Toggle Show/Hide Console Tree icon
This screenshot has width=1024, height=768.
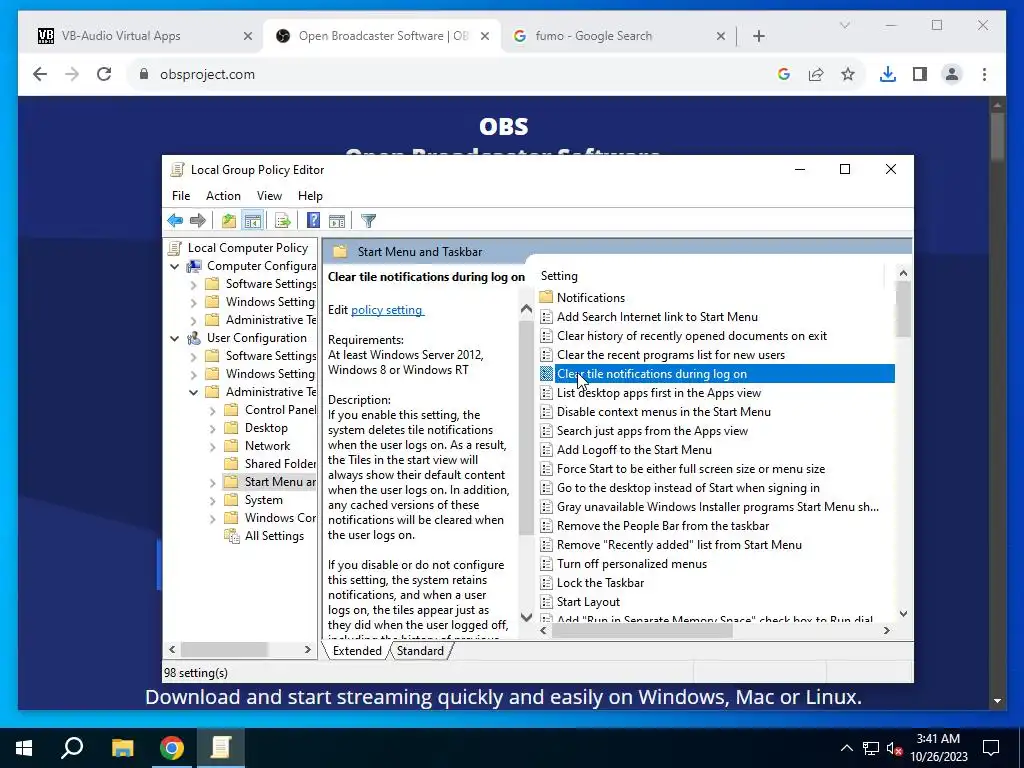[x=253, y=221]
